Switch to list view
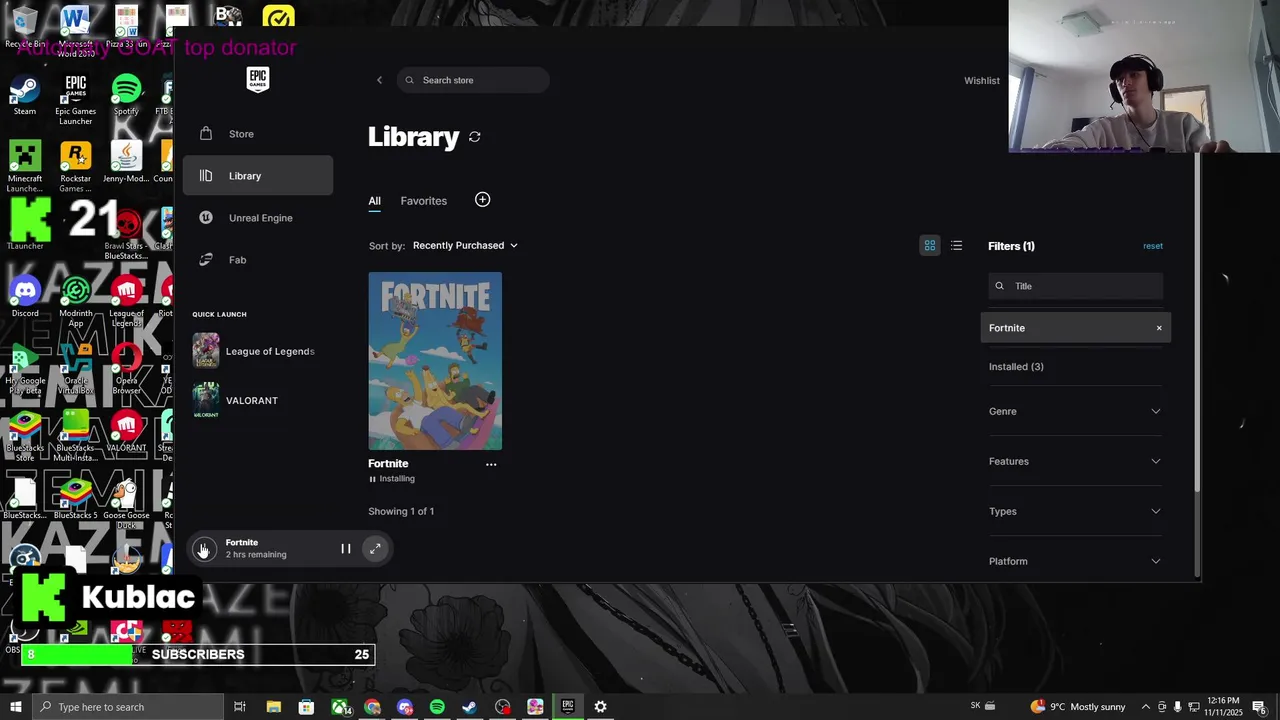The image size is (1280, 720). [957, 246]
